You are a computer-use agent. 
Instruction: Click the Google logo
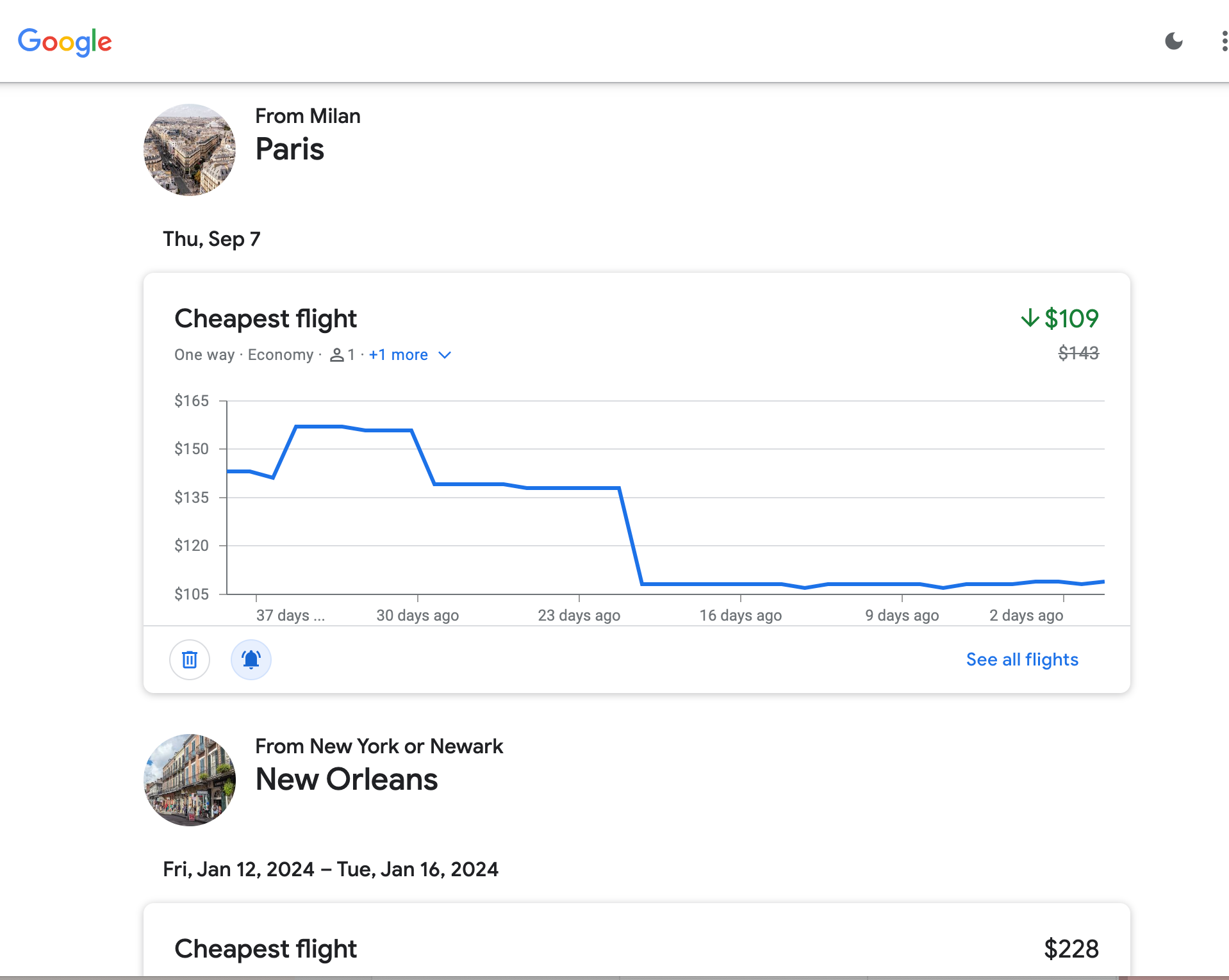point(65,42)
